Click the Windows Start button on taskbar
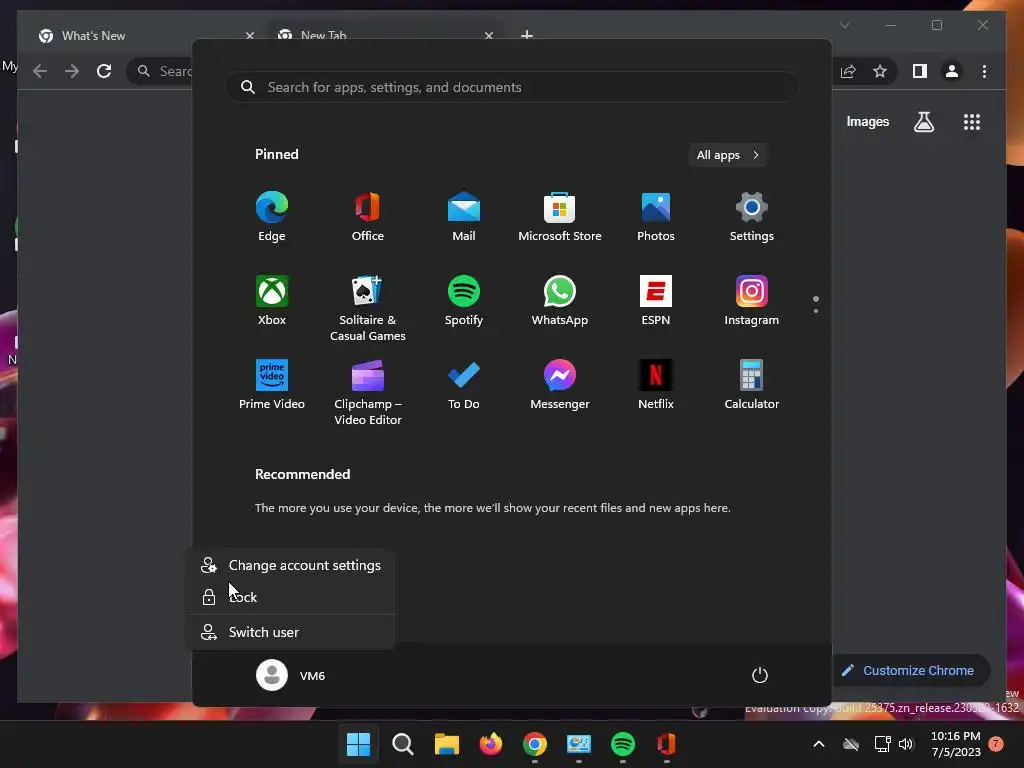Viewport: 1024px width, 768px height. click(x=358, y=744)
